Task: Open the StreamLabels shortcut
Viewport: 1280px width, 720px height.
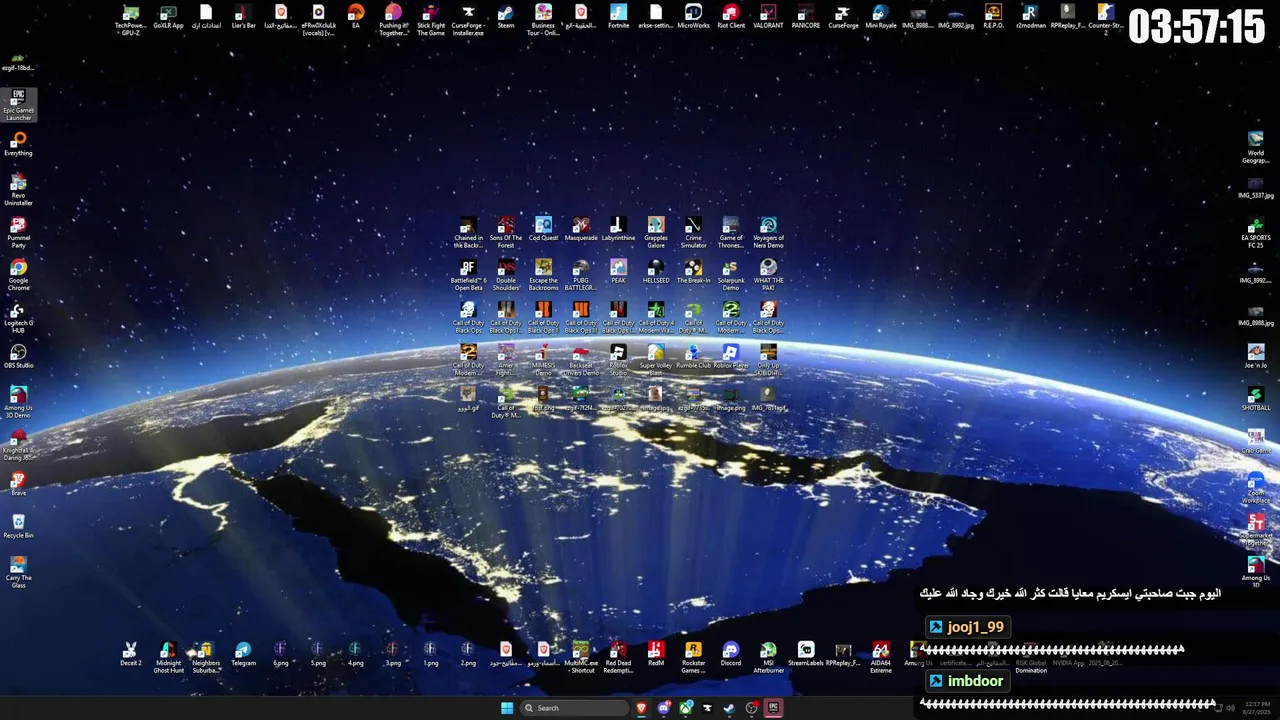Action: [x=806, y=654]
